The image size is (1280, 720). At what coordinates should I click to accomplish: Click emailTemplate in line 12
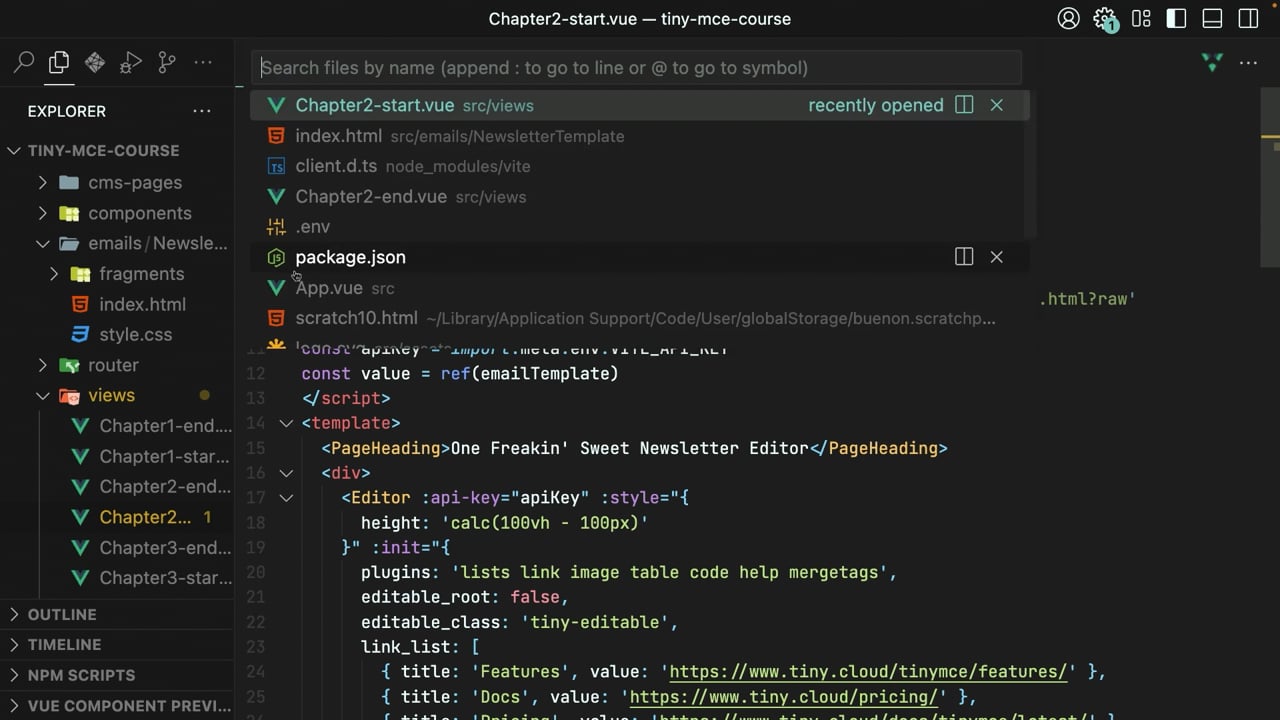point(544,373)
